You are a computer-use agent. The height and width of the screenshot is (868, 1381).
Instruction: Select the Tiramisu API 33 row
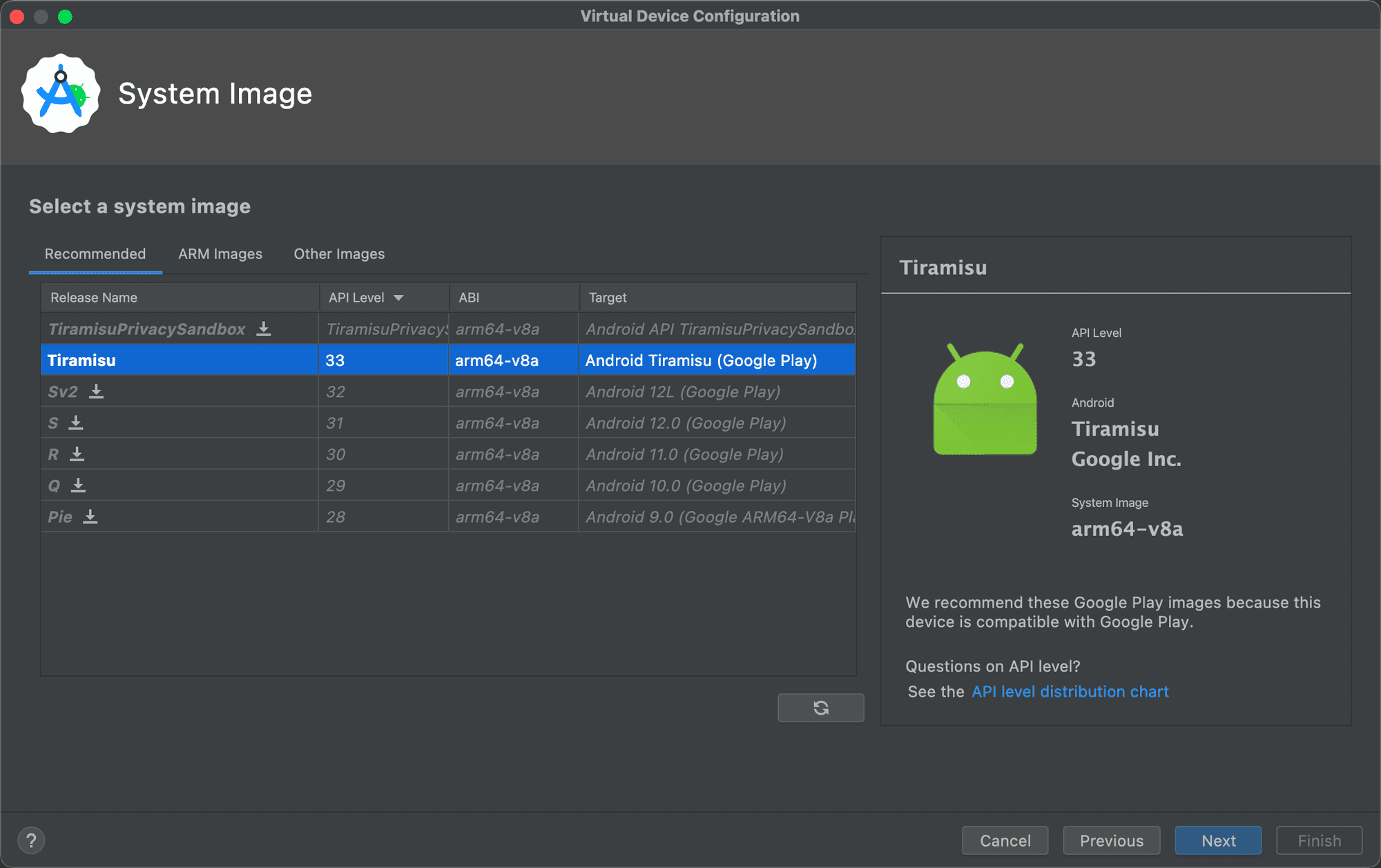pos(448,360)
